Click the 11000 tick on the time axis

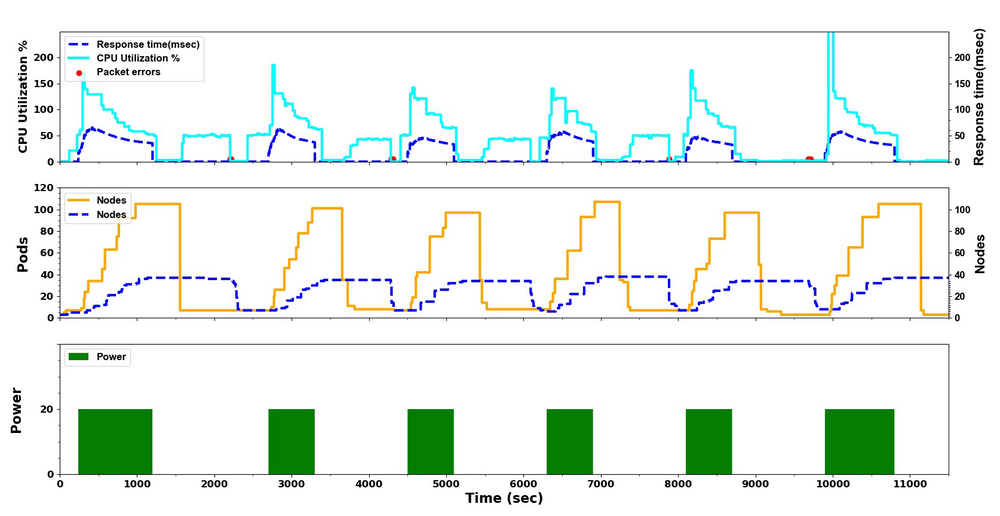tap(909, 483)
